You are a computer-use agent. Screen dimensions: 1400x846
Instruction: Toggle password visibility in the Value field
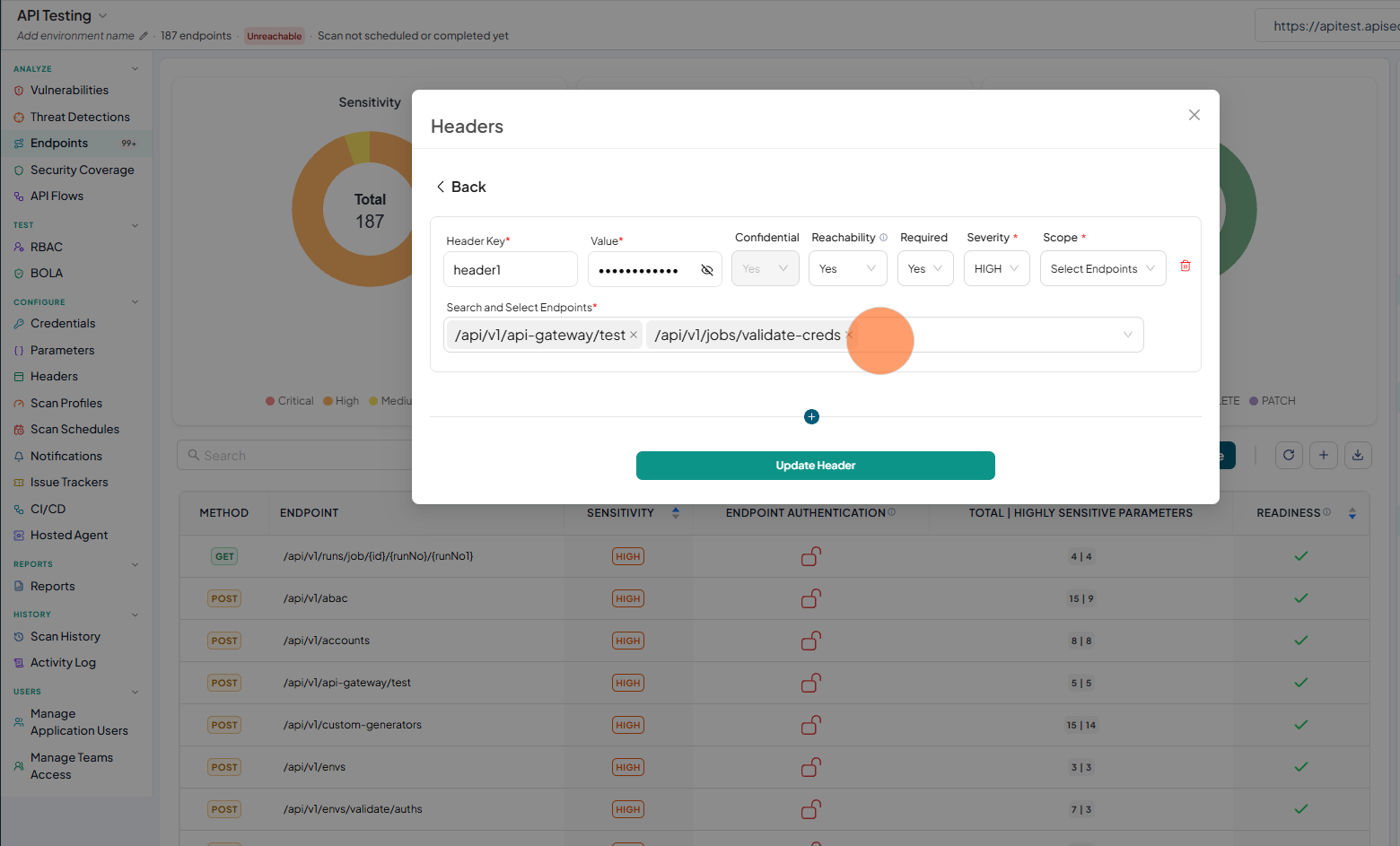pyautogui.click(x=706, y=270)
